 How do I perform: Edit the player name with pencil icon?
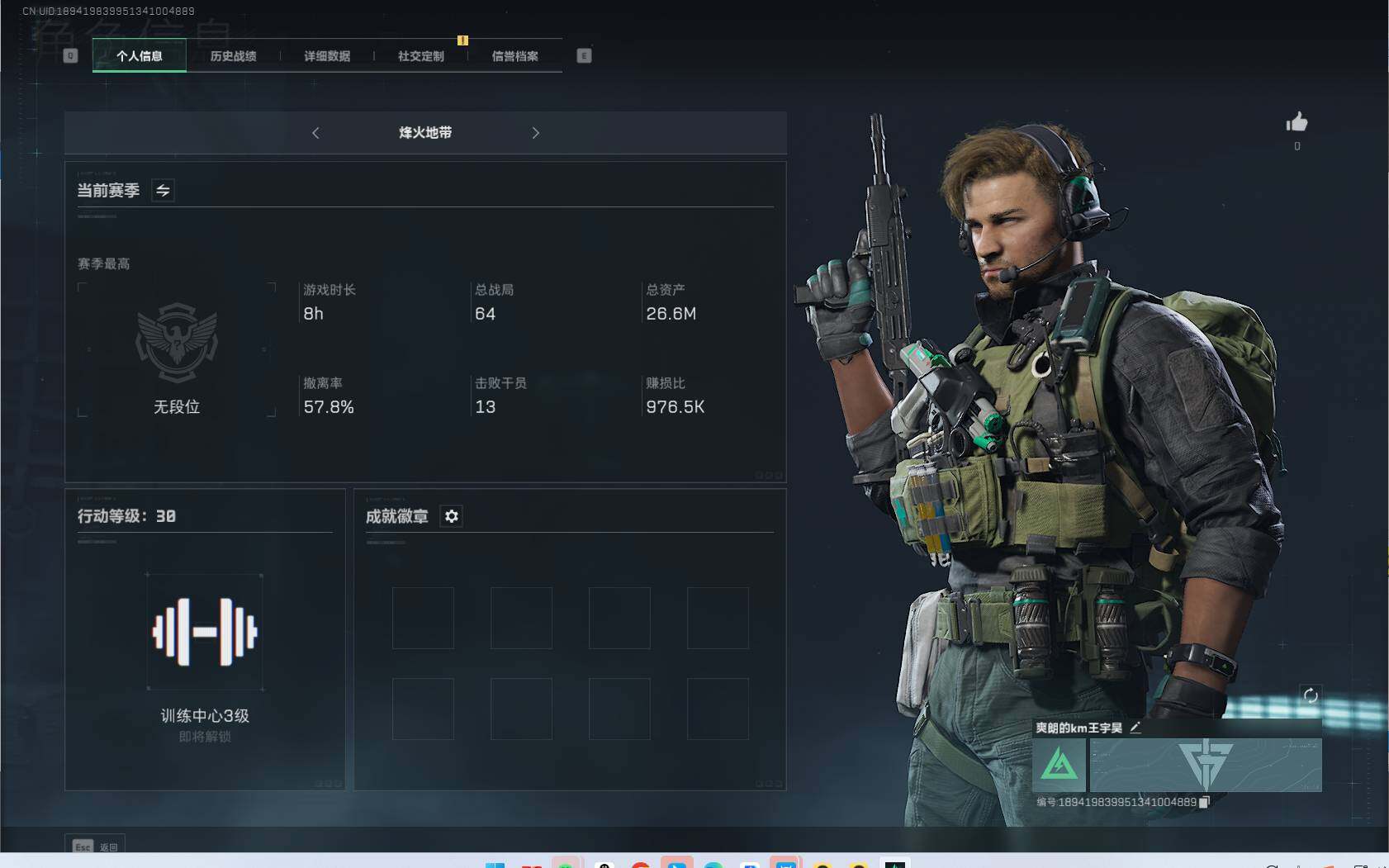click(1135, 728)
